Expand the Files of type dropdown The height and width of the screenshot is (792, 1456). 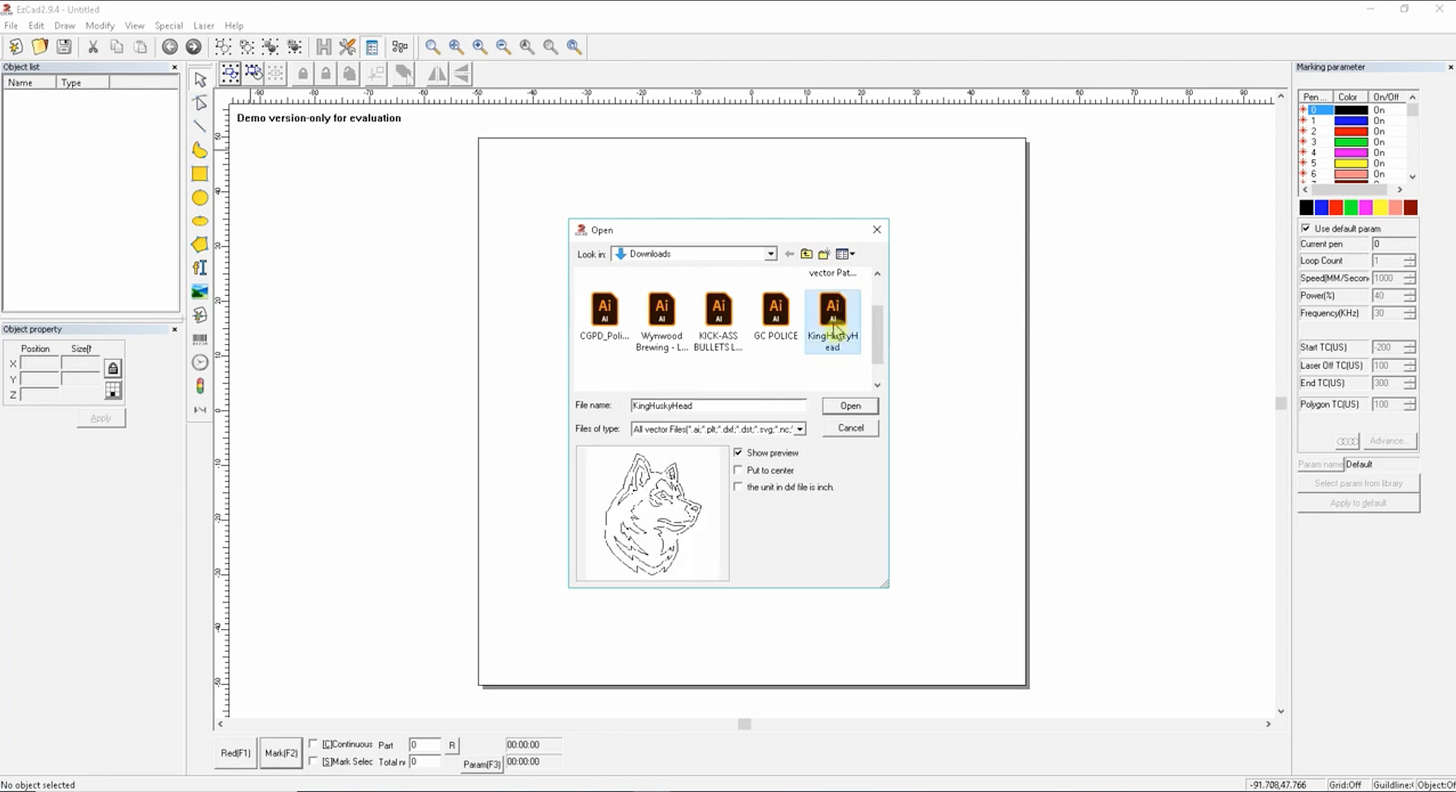click(x=800, y=428)
